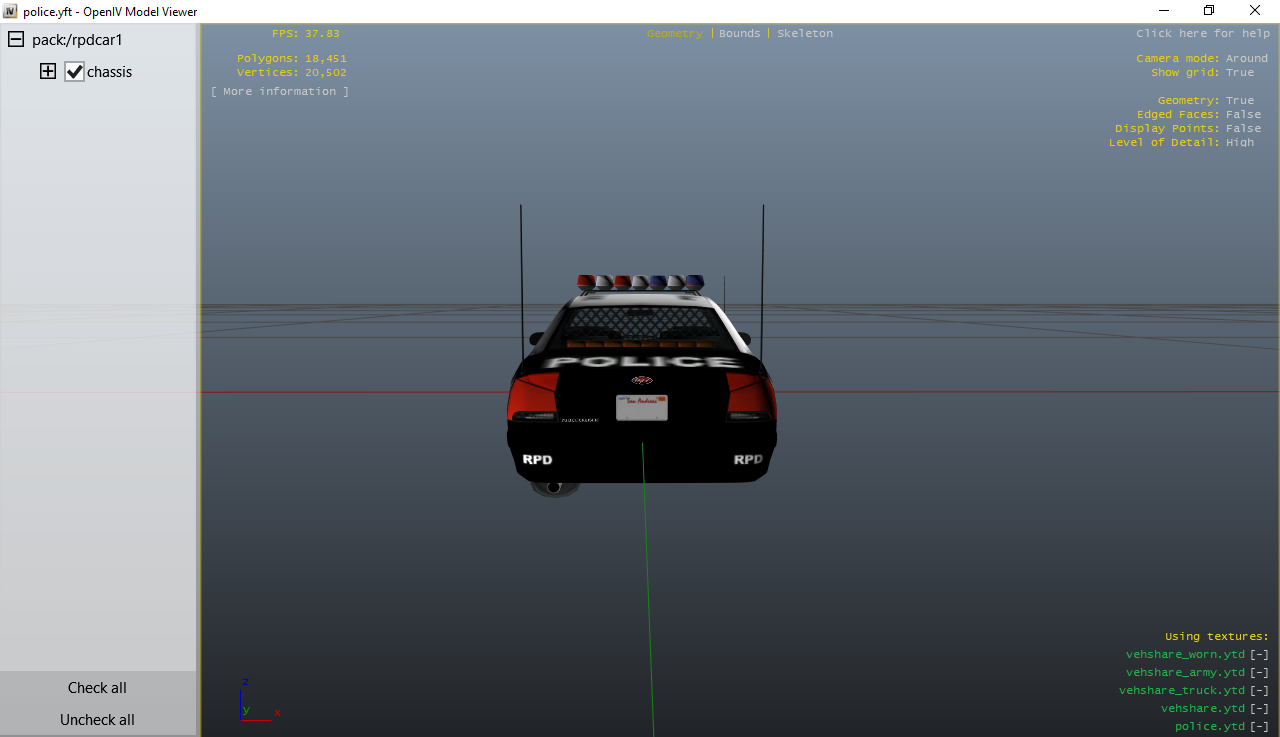Expand the chassis tree node
Viewport: 1280px width, 737px height.
click(47, 72)
